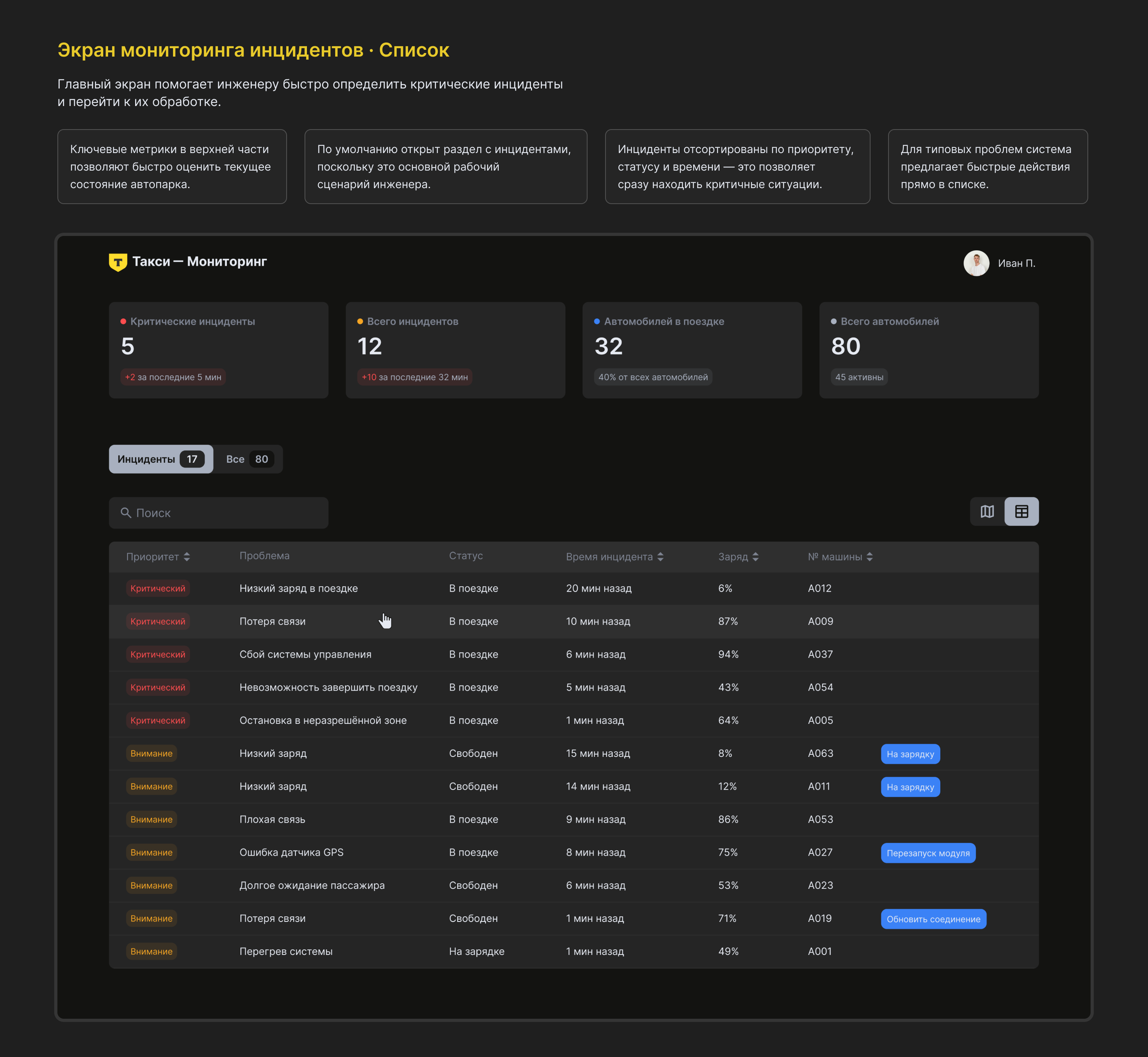
Task: Select row Низкий заряд в поездке
Action: coord(574,589)
